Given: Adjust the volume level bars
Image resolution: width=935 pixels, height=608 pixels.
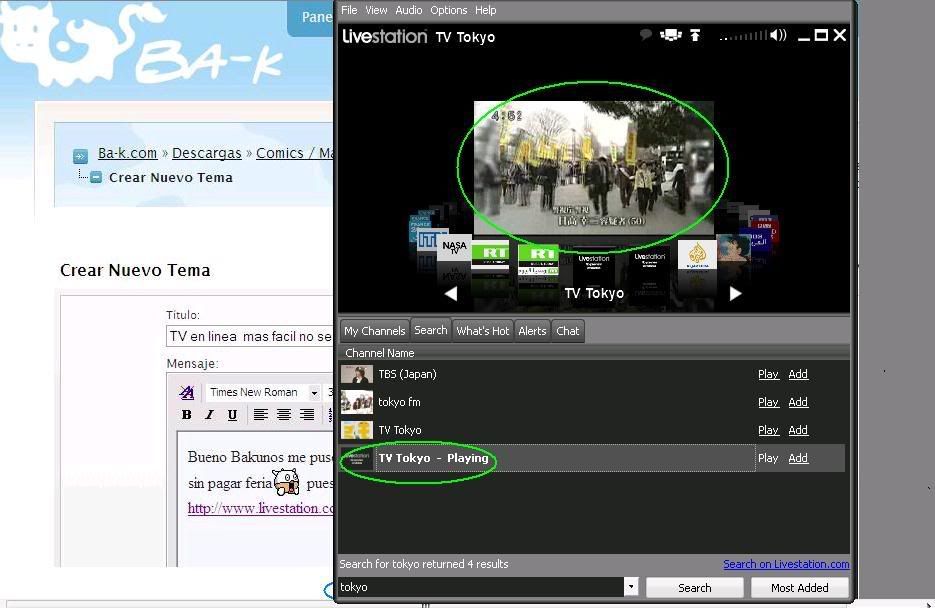Looking at the screenshot, I should (x=743, y=36).
